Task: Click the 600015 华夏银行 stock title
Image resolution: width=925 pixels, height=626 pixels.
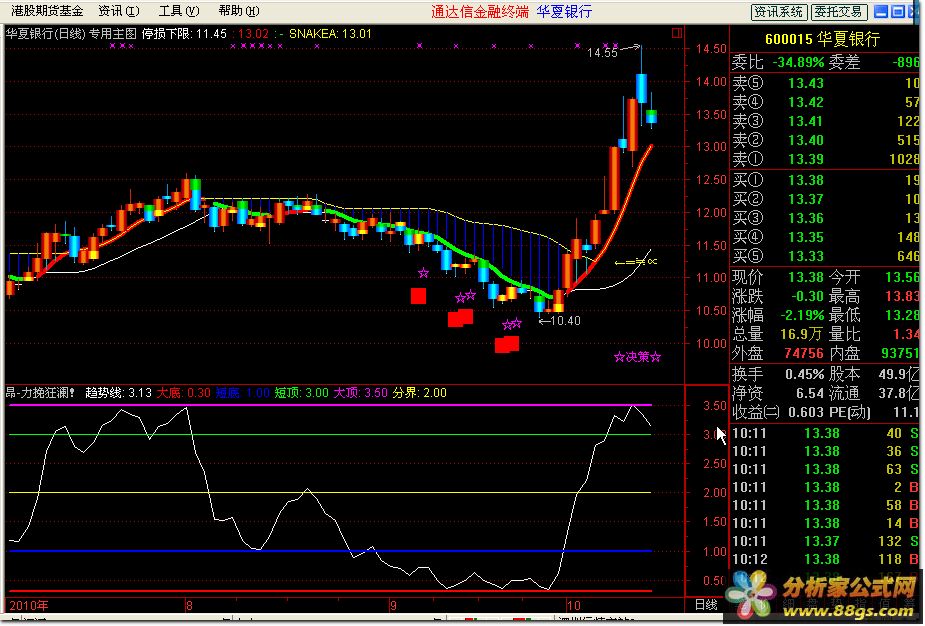Action: coord(822,40)
